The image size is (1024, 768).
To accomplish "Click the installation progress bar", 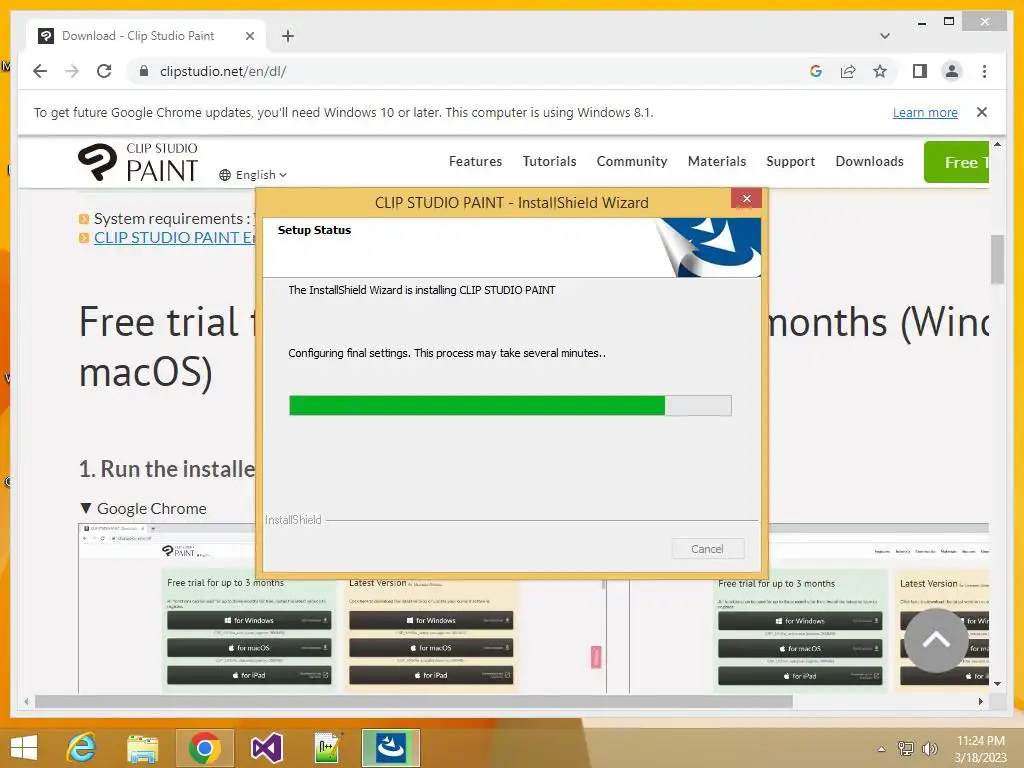I will coord(510,406).
